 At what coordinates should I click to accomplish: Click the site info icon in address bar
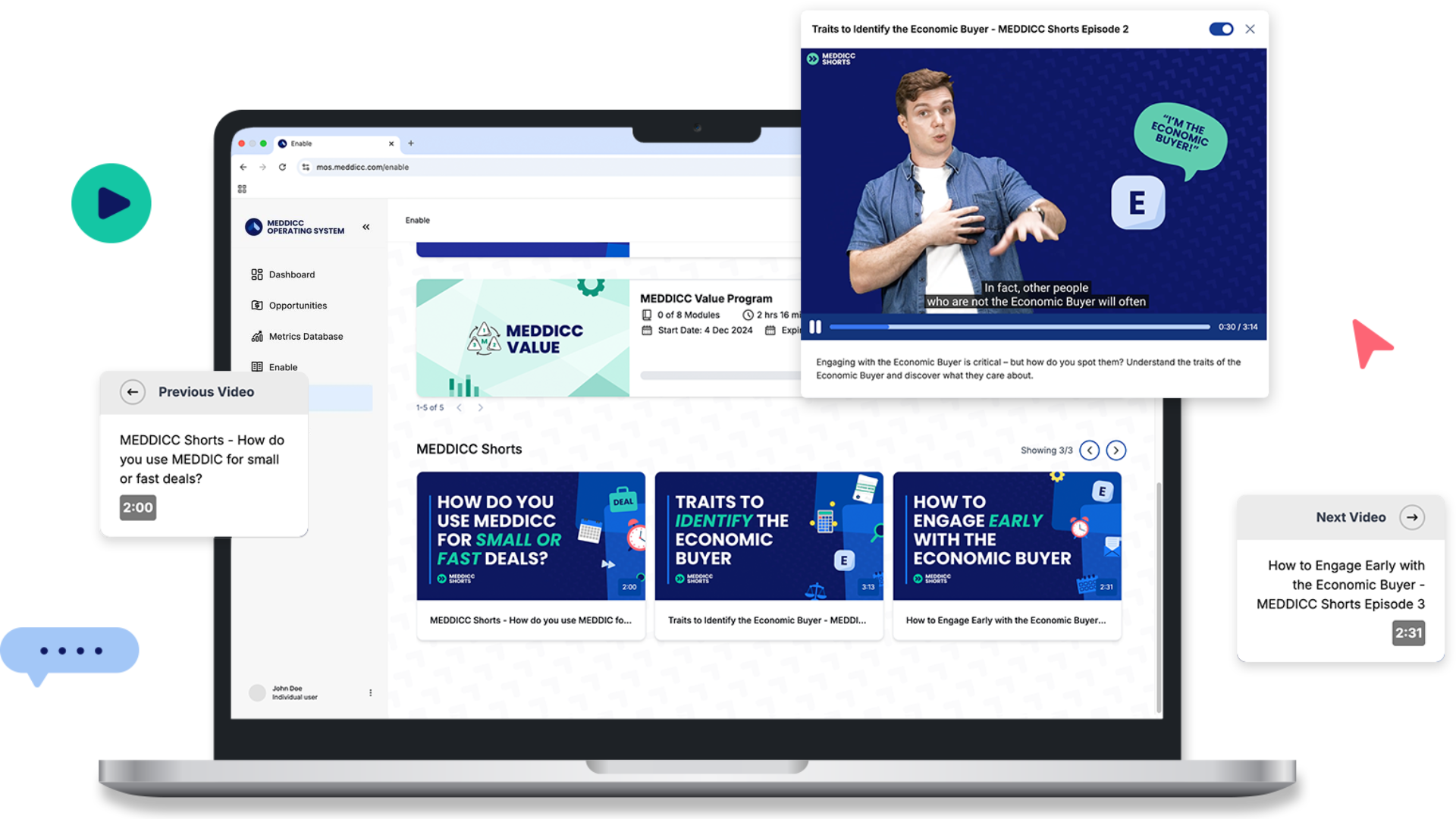(x=306, y=167)
